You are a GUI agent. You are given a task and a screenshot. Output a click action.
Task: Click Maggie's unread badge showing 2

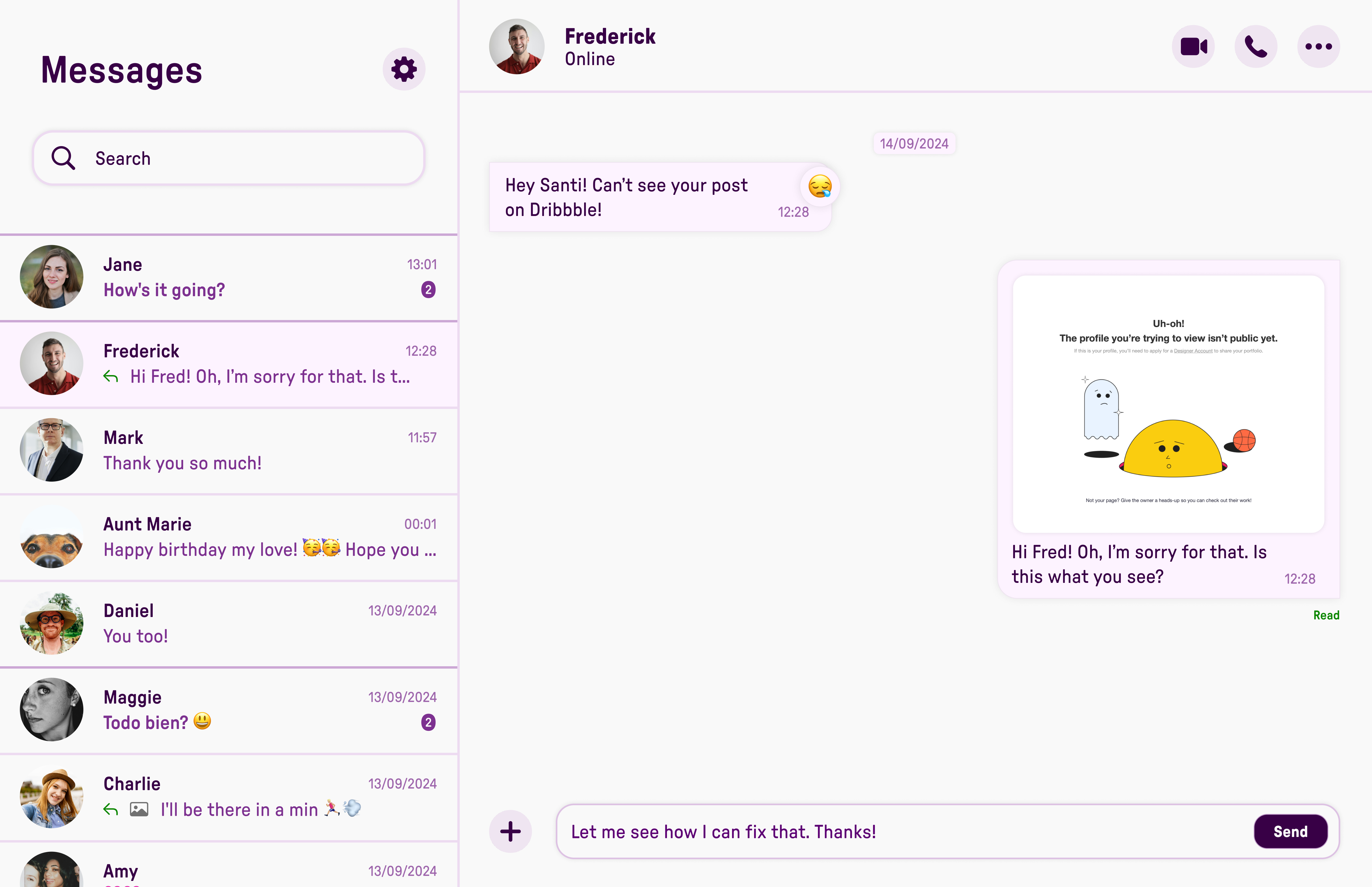pos(428,722)
